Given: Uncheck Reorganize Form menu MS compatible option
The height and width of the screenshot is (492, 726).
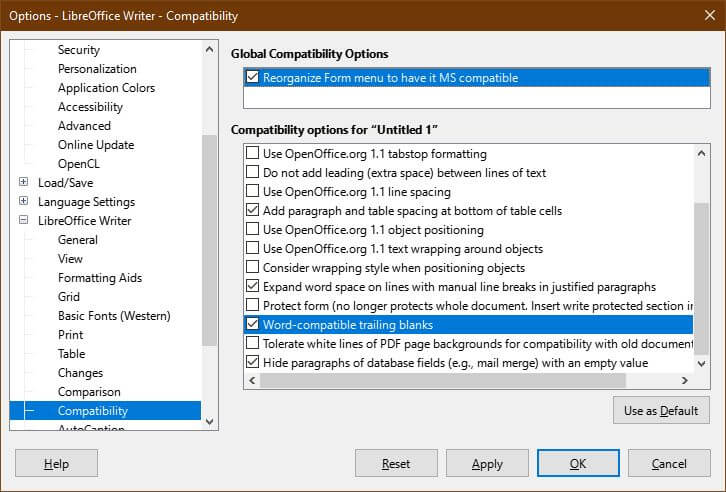Looking at the screenshot, I should [252, 77].
